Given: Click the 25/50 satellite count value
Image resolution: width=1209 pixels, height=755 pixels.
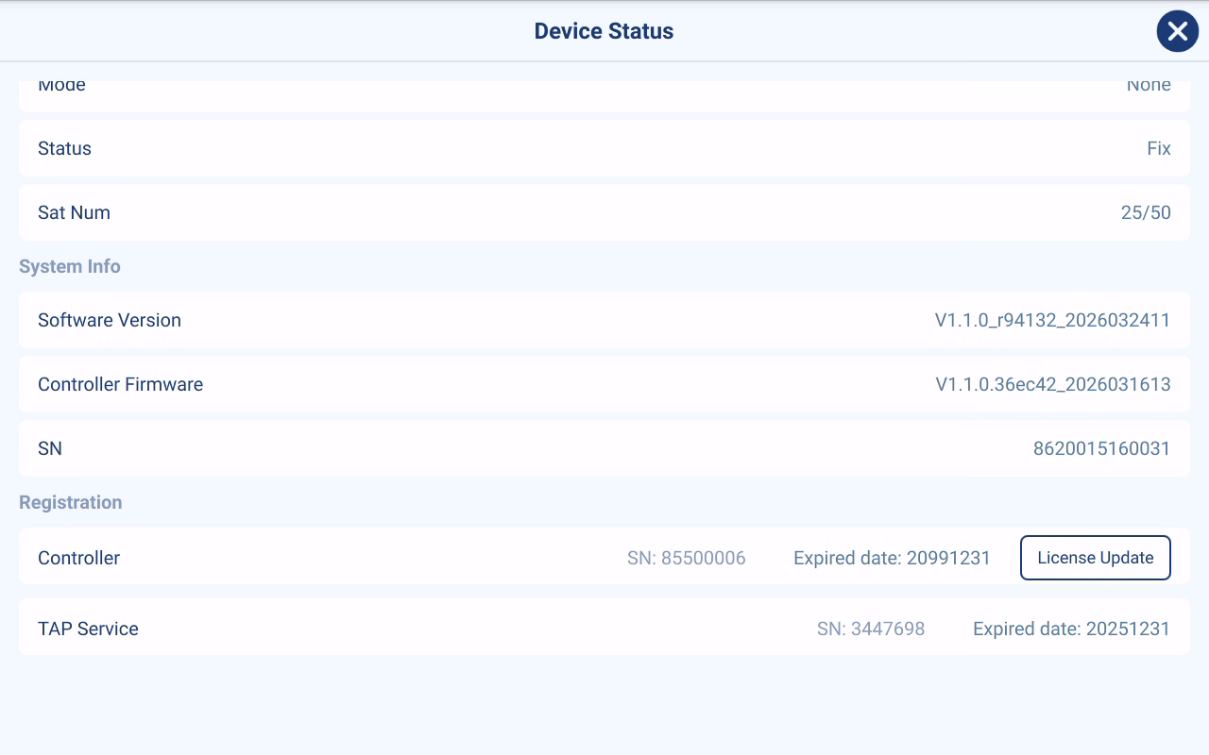Looking at the screenshot, I should point(1146,212).
